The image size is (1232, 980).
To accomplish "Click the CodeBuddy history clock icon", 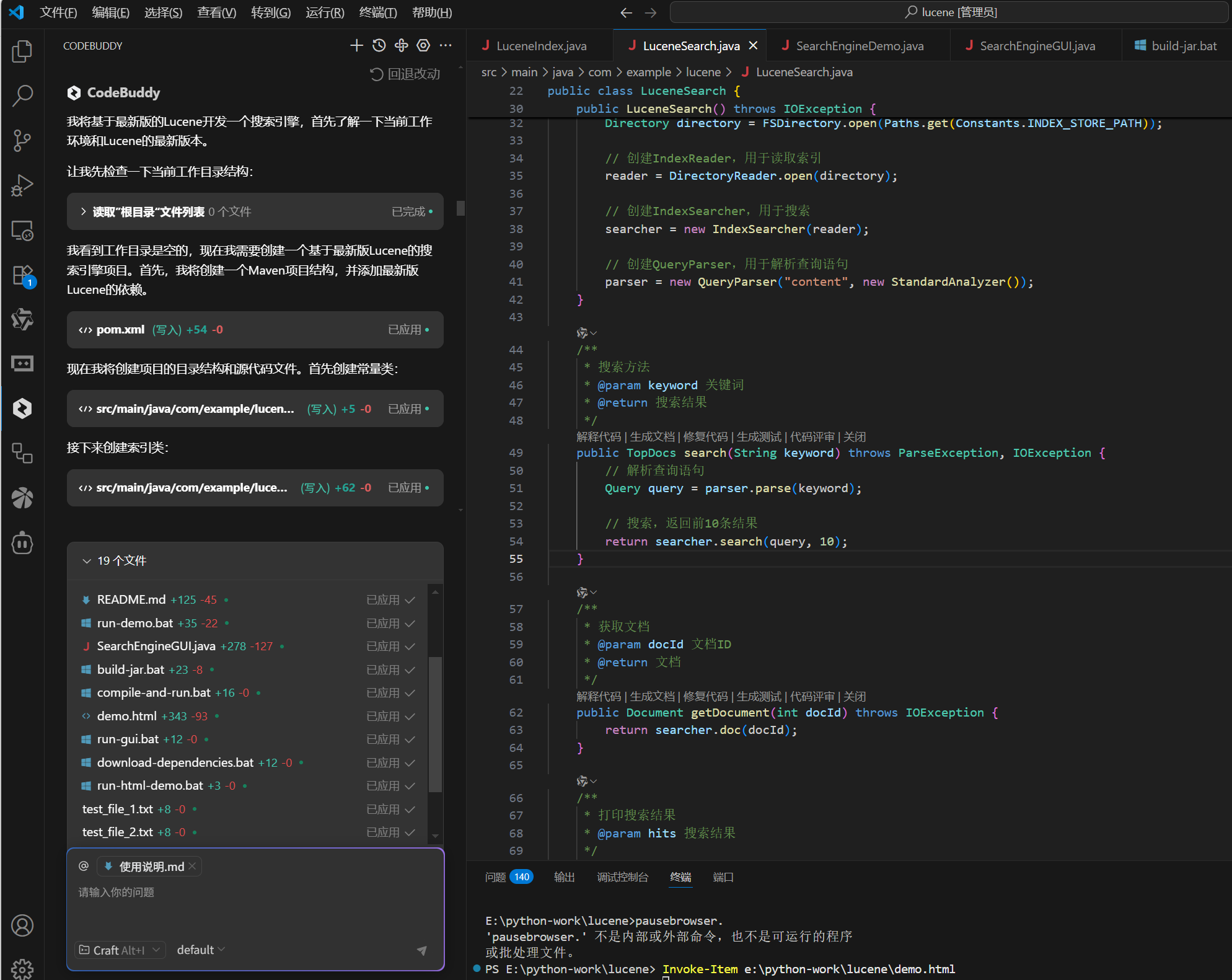I will 379,45.
